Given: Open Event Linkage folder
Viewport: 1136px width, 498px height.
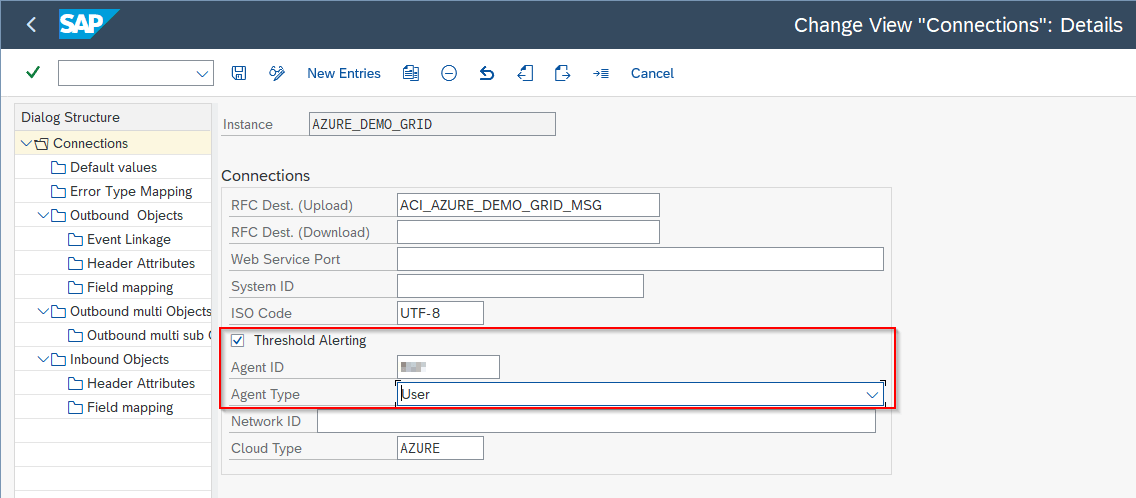Looking at the screenshot, I should pos(129,239).
